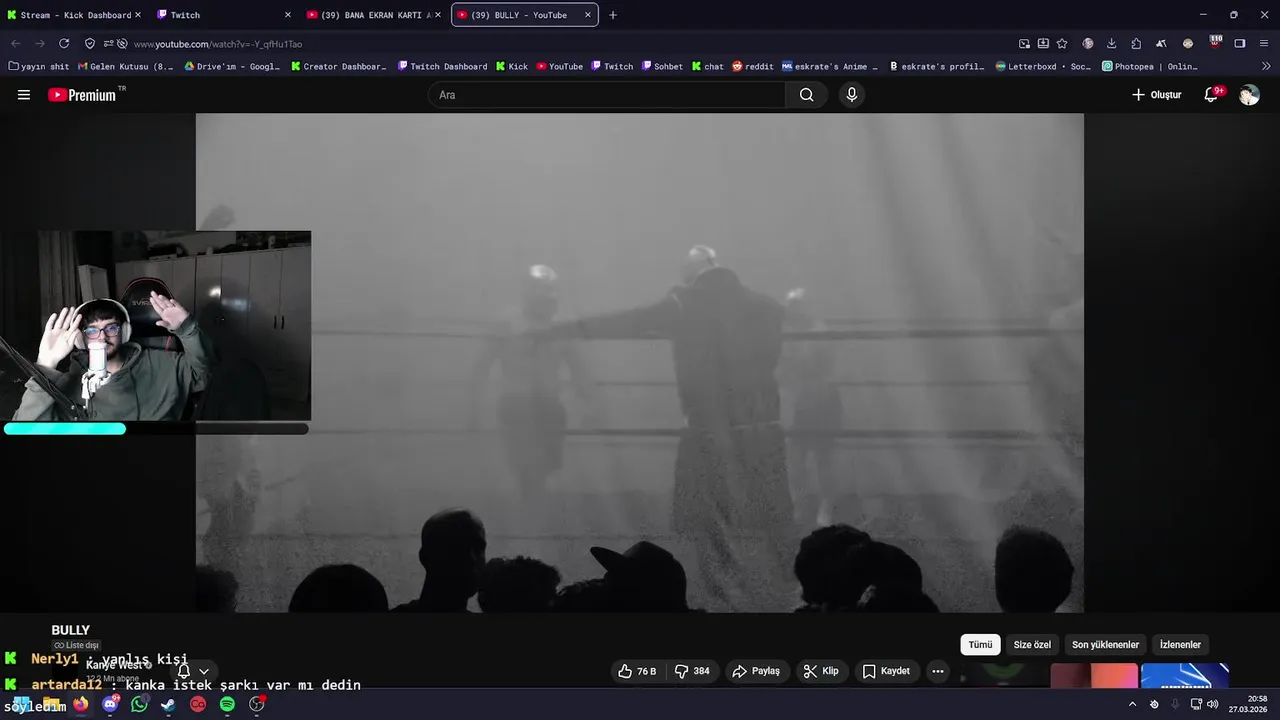Bookmark this page with the star icon

(1062, 44)
